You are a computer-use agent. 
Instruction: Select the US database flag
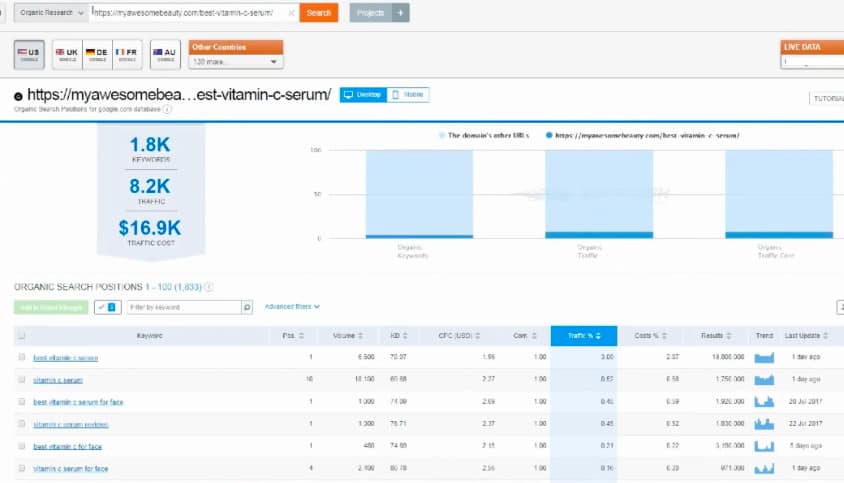[29, 54]
